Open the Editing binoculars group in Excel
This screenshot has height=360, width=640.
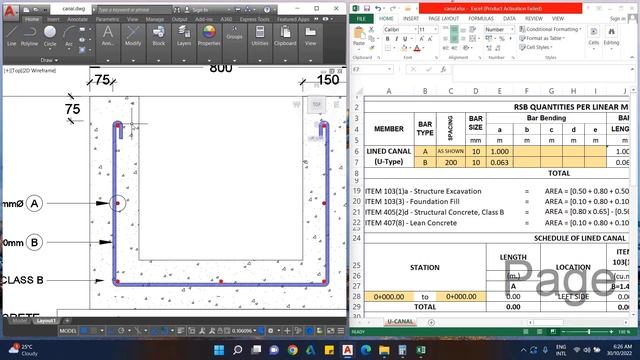click(611, 36)
